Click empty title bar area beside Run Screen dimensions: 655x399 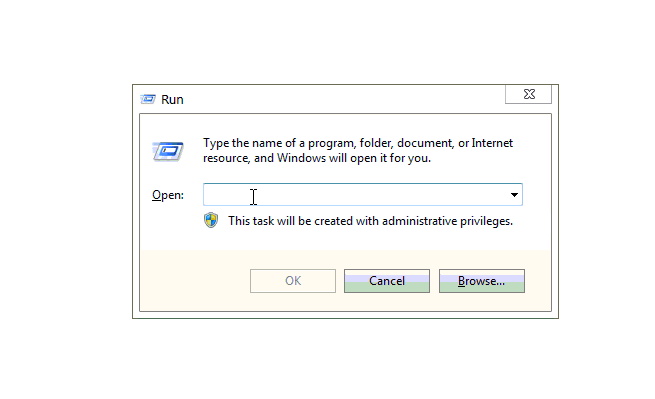343,99
